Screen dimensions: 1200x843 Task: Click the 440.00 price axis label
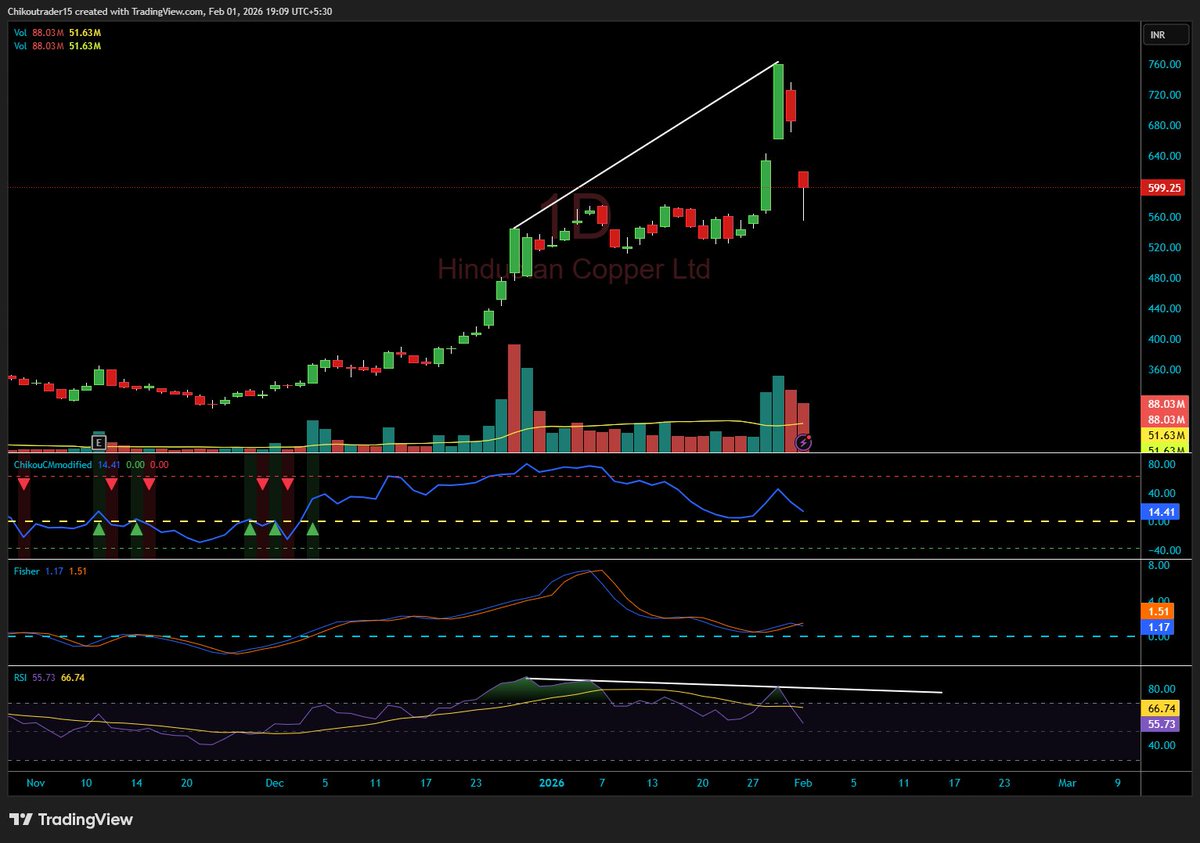pos(1166,309)
